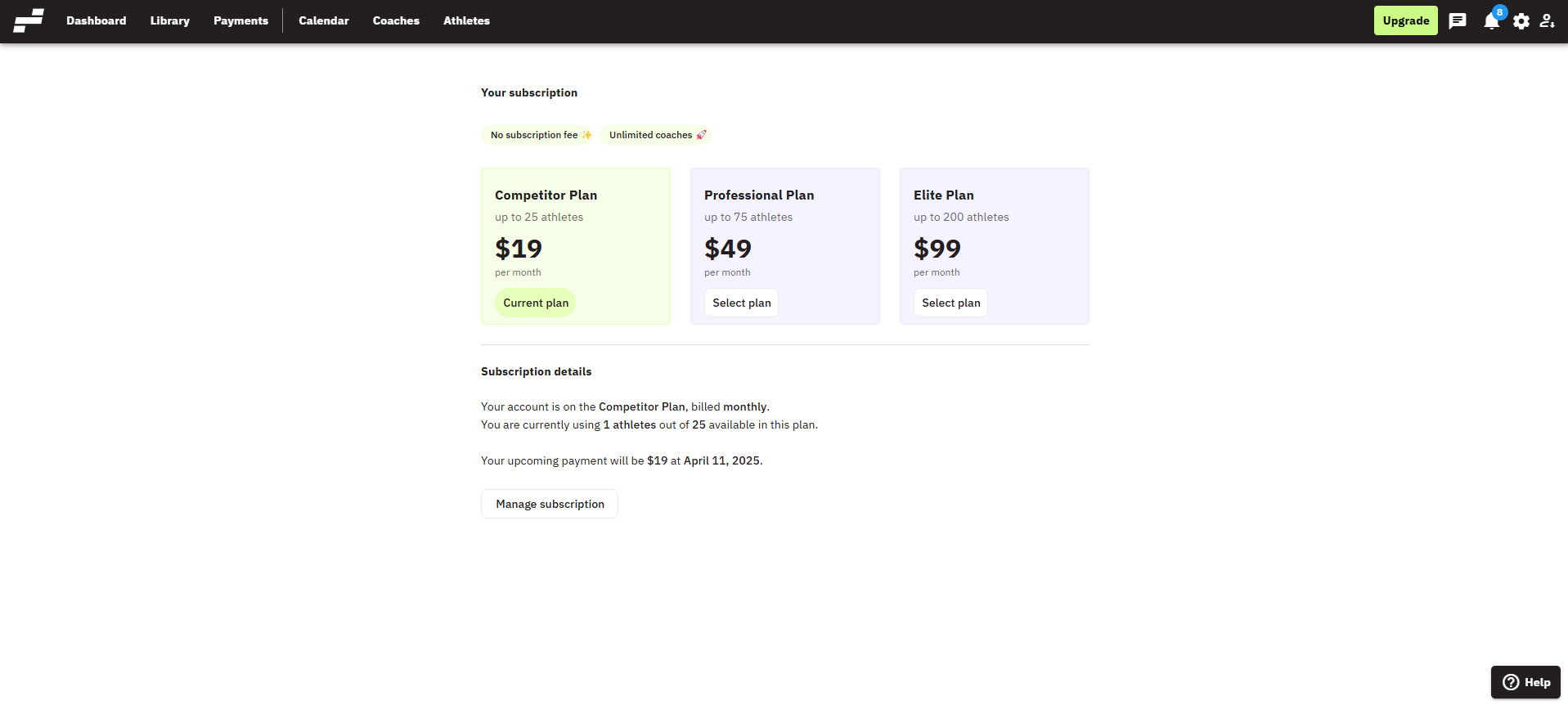This screenshot has height=705, width=1568.
Task: Open the user account icon
Action: [1548, 21]
